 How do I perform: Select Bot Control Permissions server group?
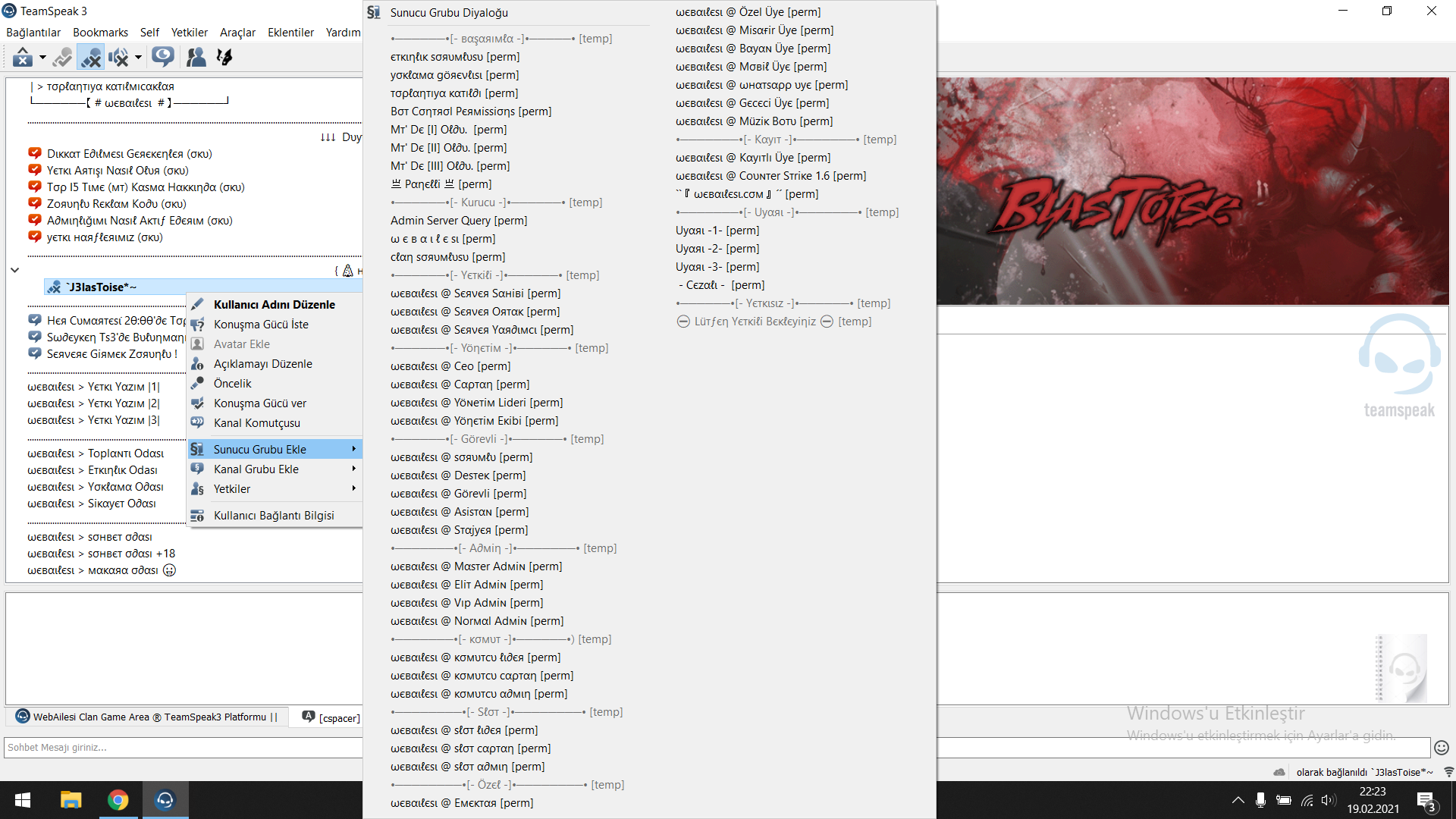(471, 111)
